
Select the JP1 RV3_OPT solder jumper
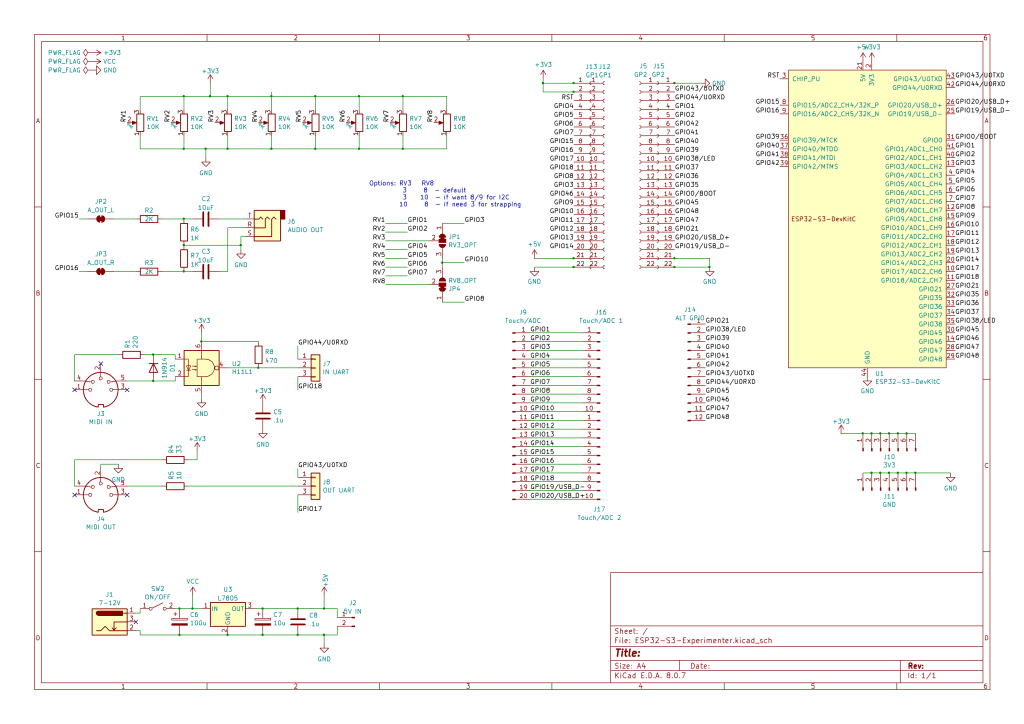point(441,239)
